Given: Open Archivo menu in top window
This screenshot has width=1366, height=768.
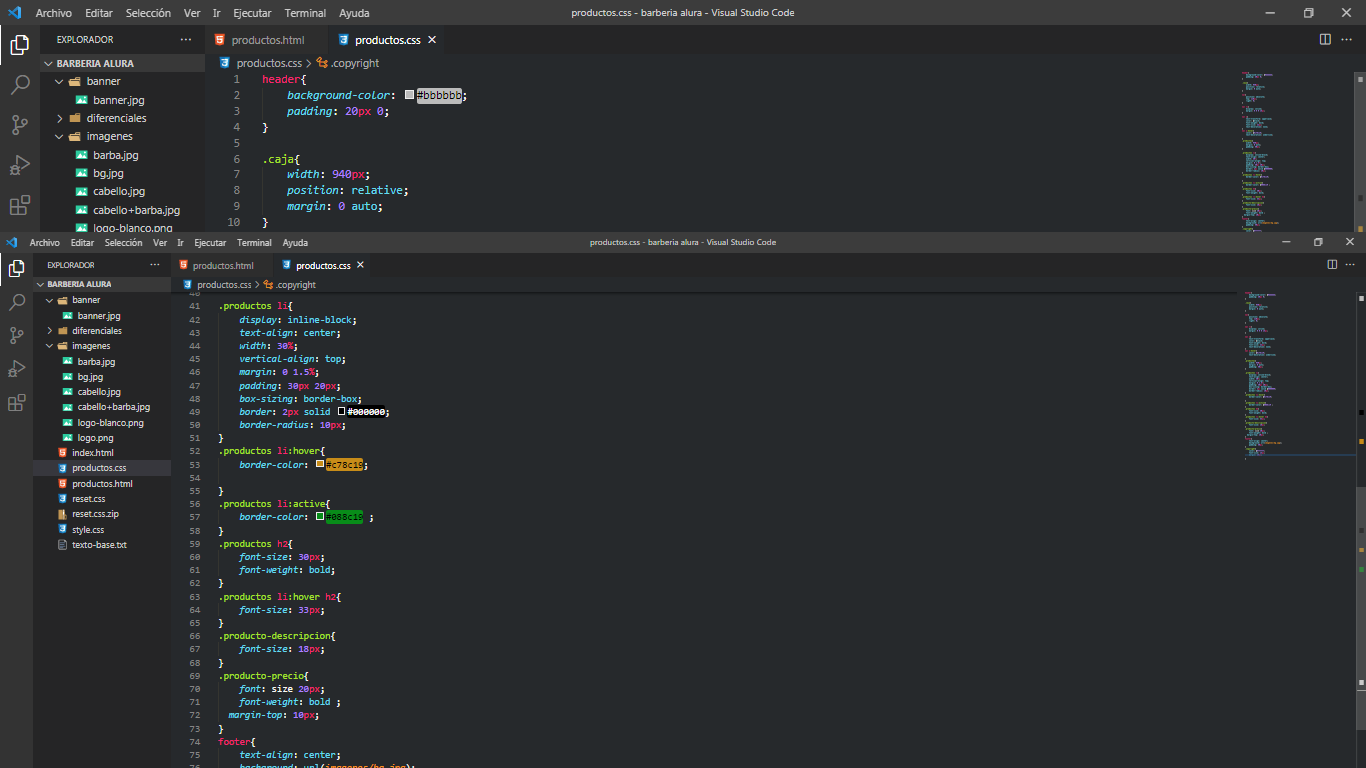Looking at the screenshot, I should point(54,13).
